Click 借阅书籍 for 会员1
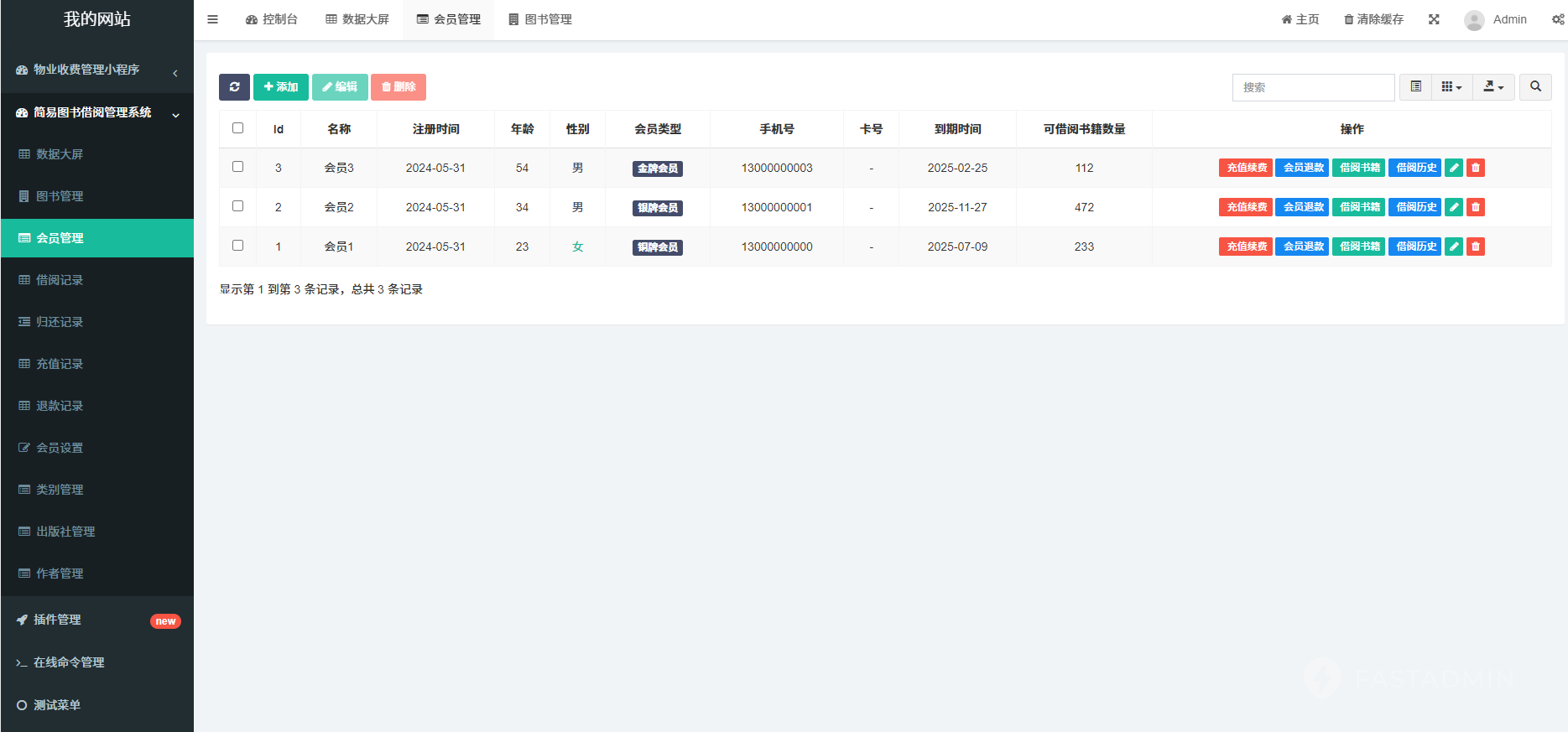Screen dimensions: 1568x732 (1358, 247)
